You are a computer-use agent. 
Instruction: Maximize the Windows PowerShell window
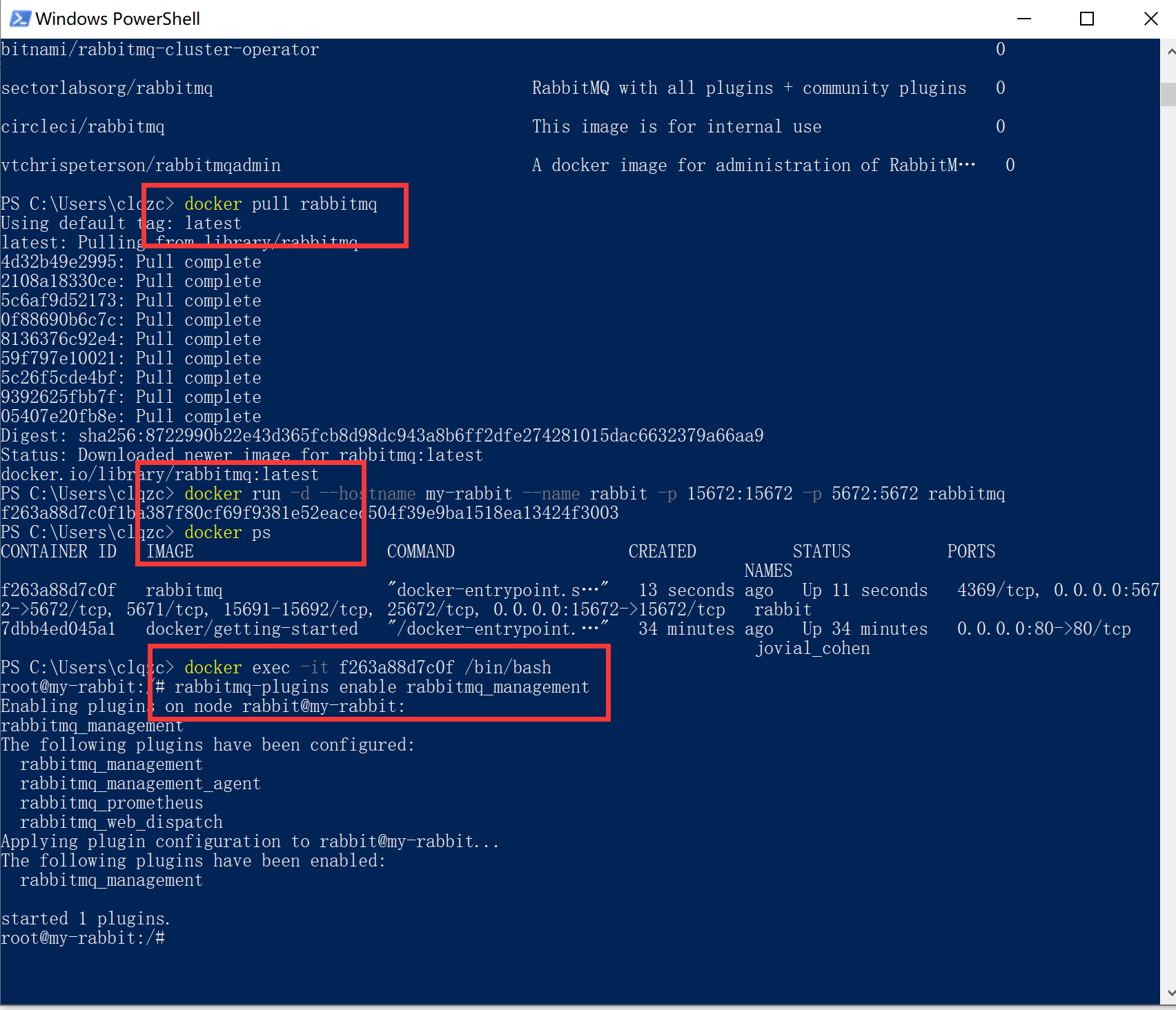[x=1087, y=19]
